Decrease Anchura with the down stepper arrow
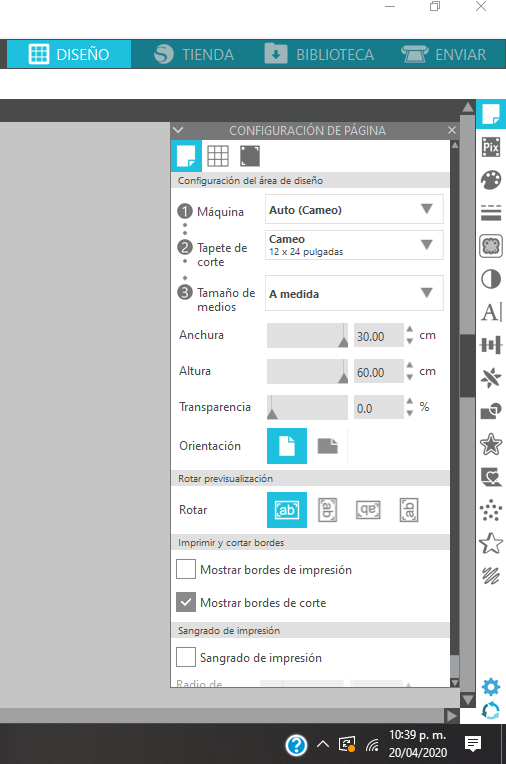Viewport: 506px width, 764px height. [x=409, y=342]
